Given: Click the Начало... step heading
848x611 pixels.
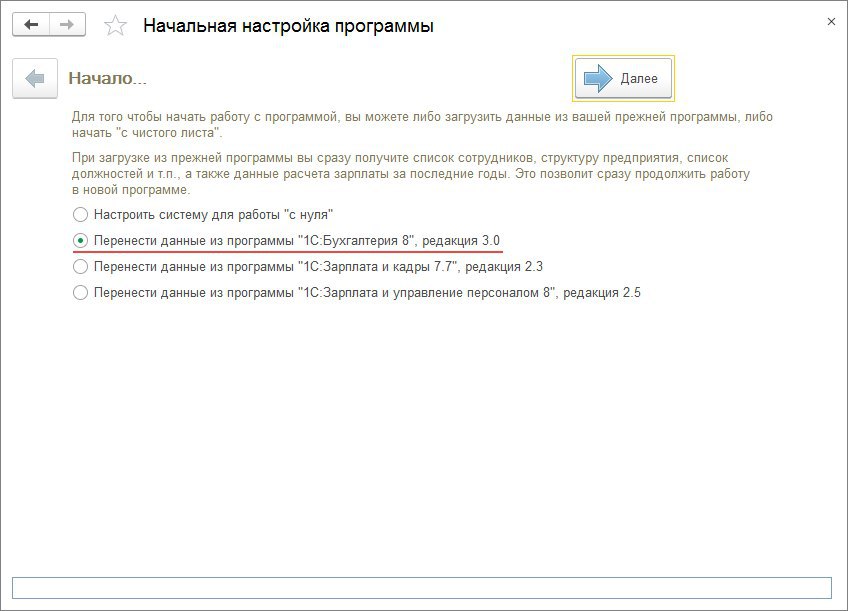Looking at the screenshot, I should pyautogui.click(x=107, y=78).
